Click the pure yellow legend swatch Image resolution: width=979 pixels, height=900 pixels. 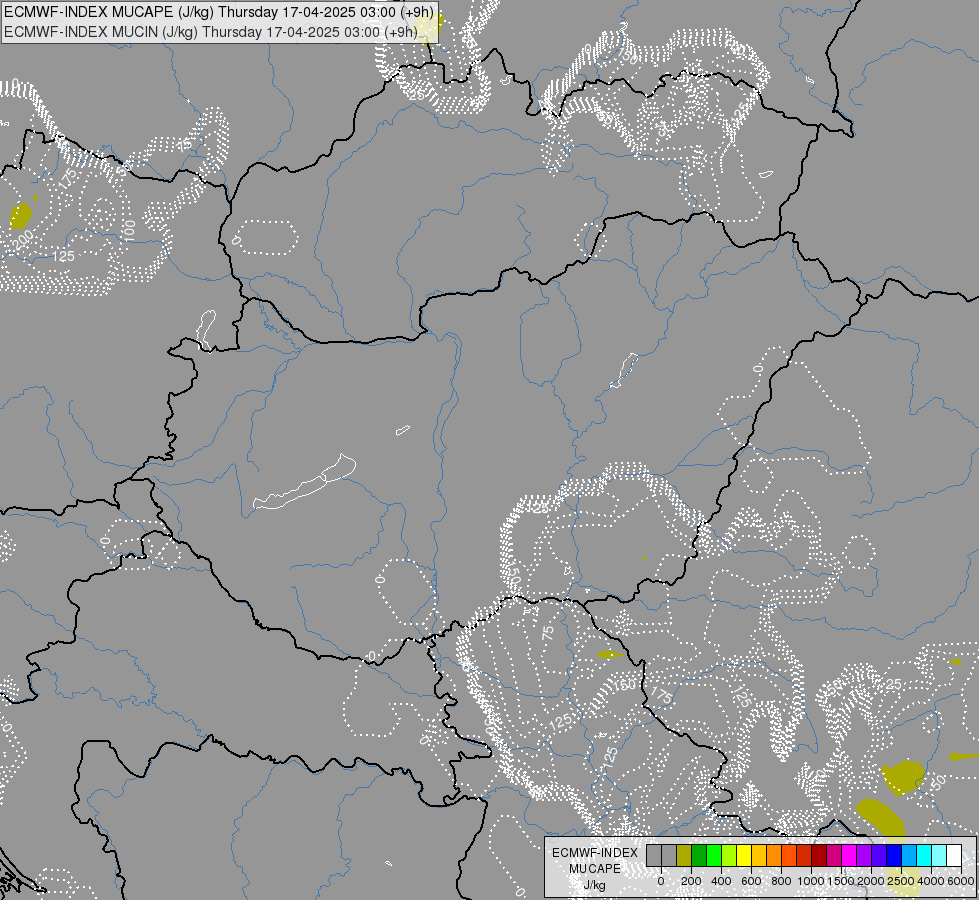click(744, 855)
